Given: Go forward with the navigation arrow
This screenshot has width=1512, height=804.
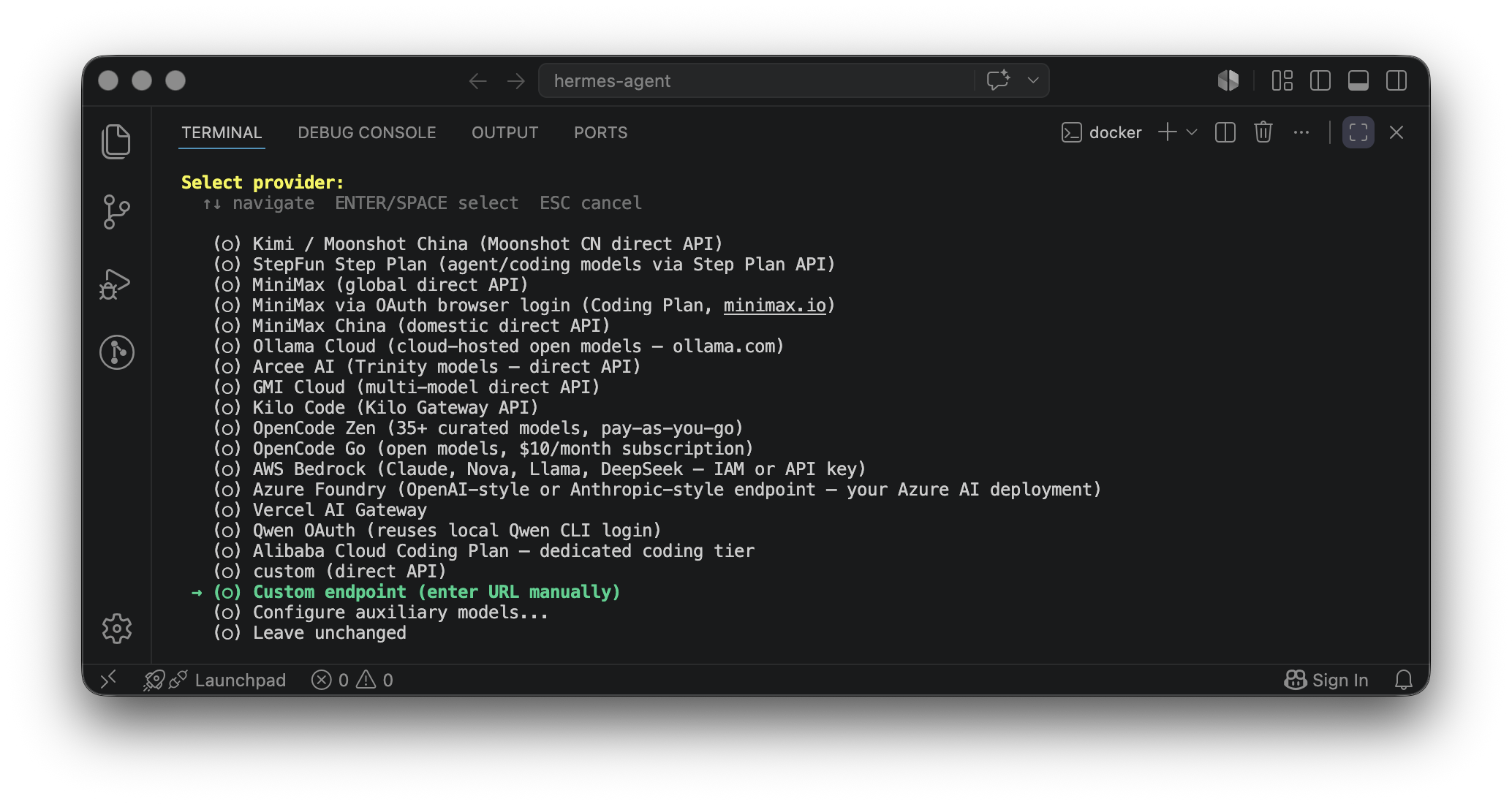Looking at the screenshot, I should click(x=516, y=81).
